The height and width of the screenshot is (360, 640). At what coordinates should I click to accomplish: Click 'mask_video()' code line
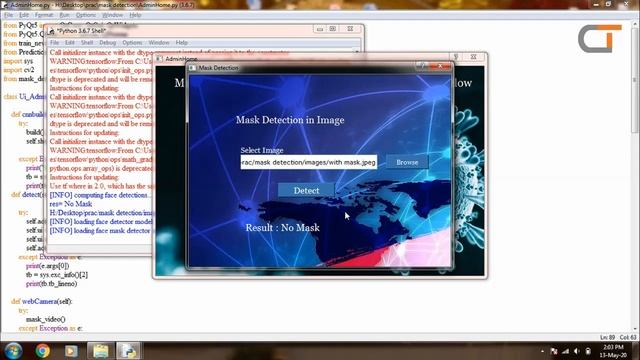[45, 319]
